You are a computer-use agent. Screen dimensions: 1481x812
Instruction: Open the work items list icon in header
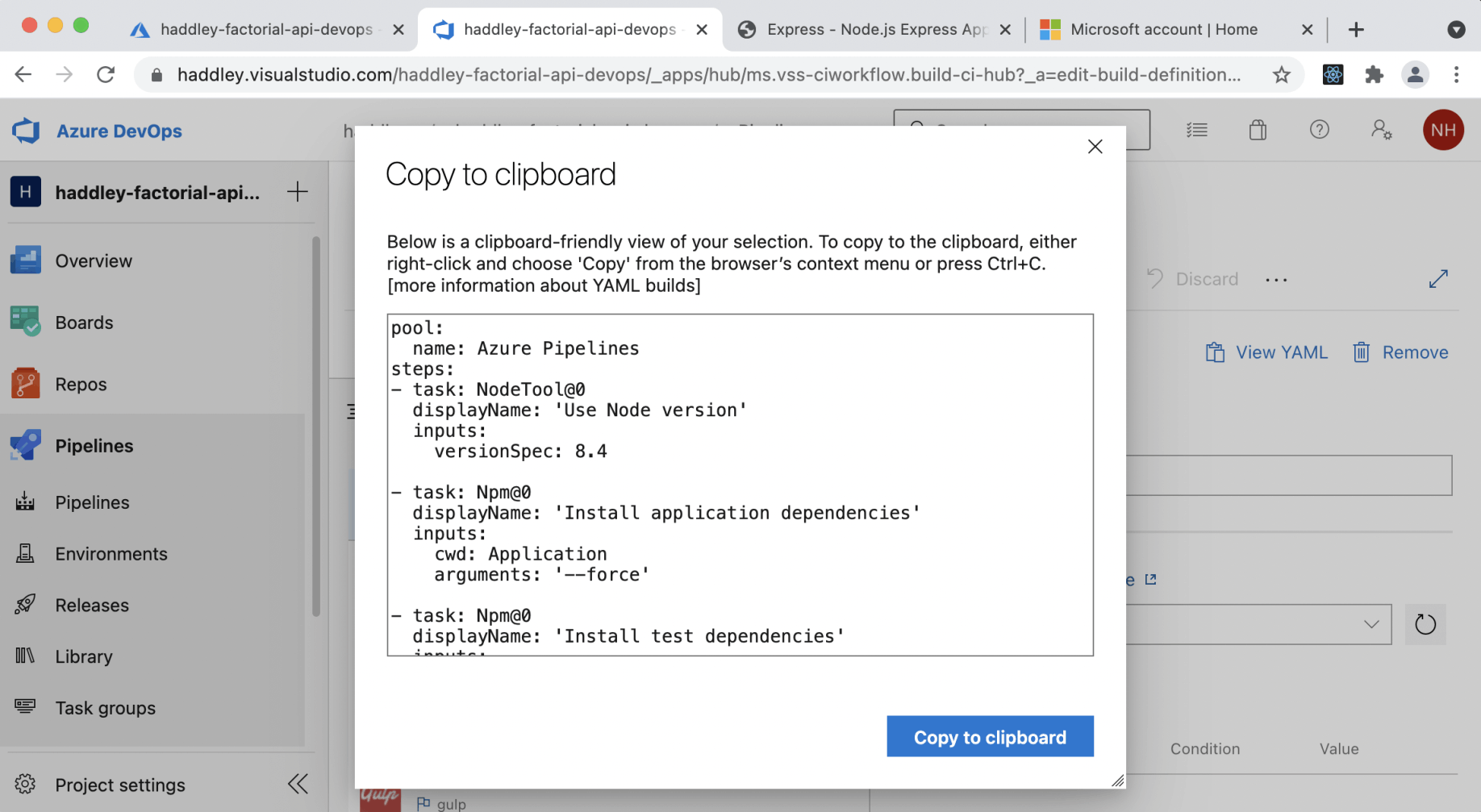(1197, 130)
